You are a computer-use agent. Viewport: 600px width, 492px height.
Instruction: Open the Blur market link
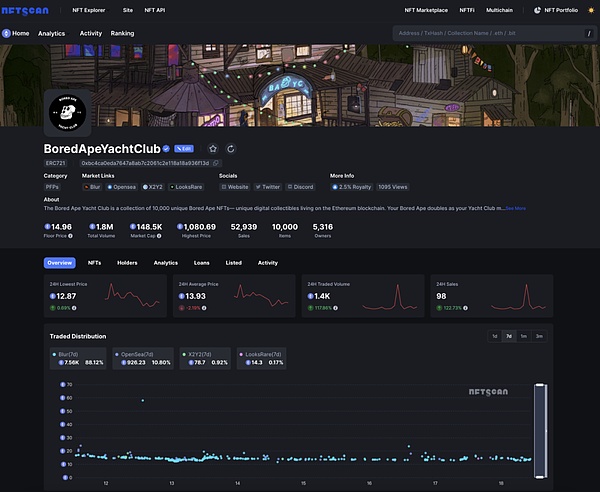pos(91,186)
